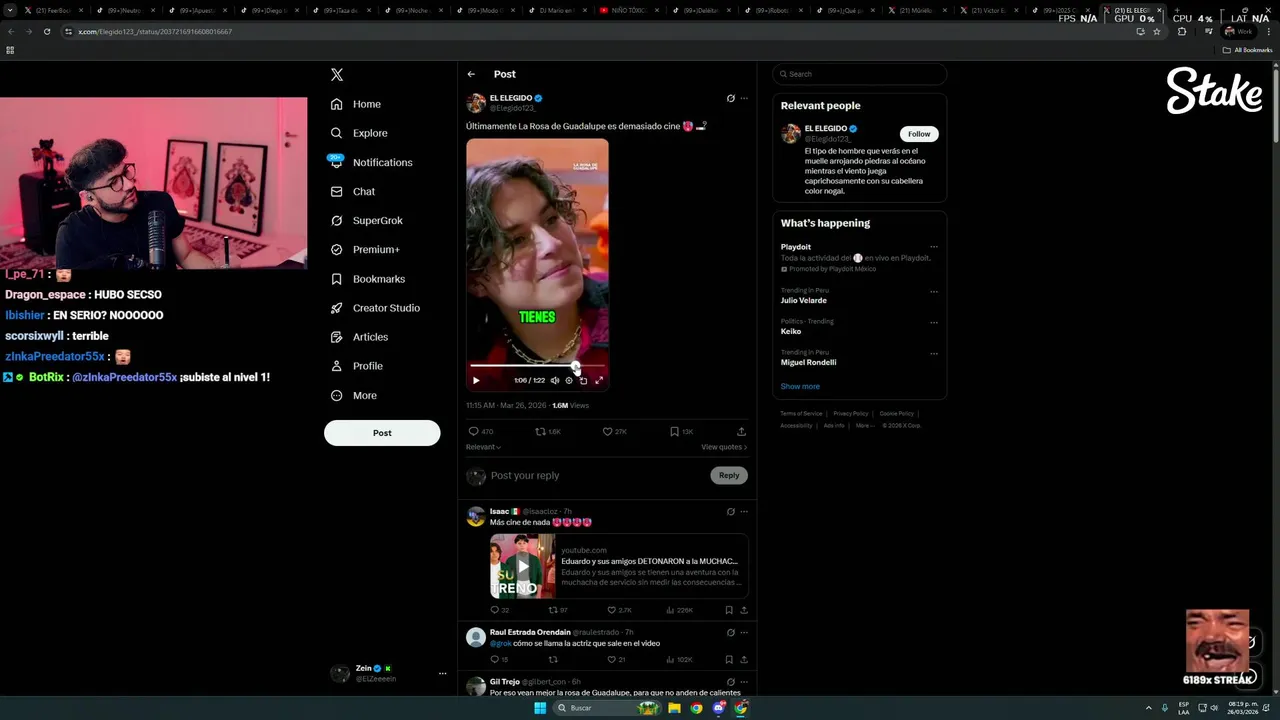Open Home in sidebar
This screenshot has width=1280, height=720.
[x=356, y=104]
